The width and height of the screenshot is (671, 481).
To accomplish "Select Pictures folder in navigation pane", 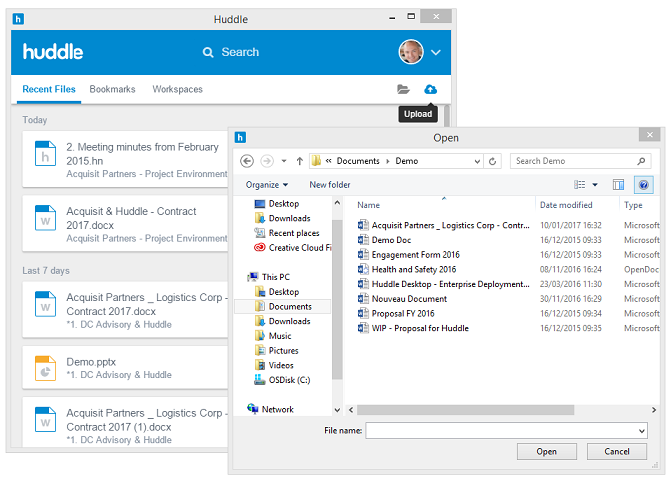I will click(x=276, y=350).
